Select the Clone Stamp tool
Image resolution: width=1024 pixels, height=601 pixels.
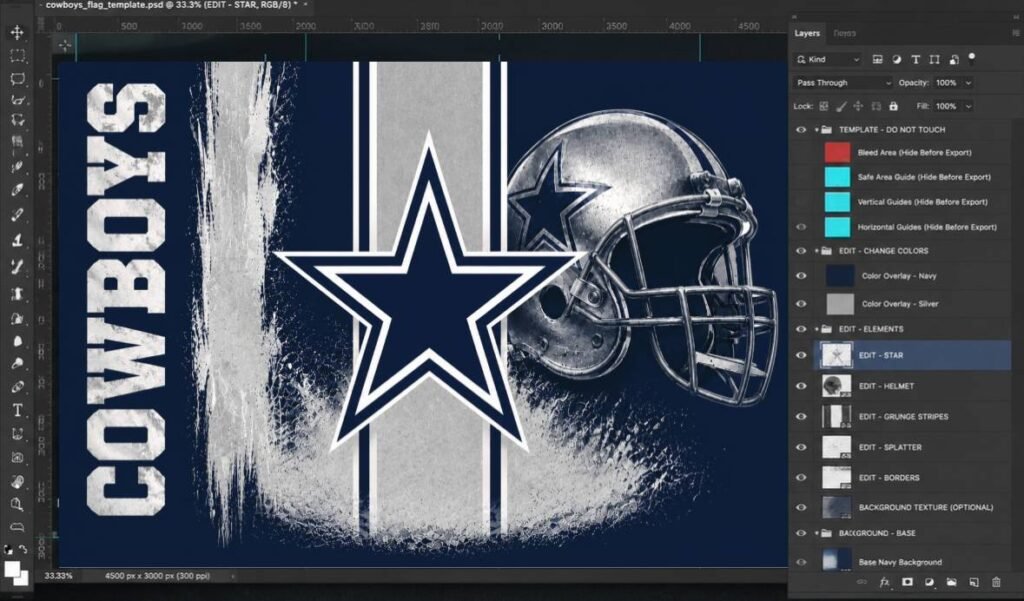coord(18,240)
